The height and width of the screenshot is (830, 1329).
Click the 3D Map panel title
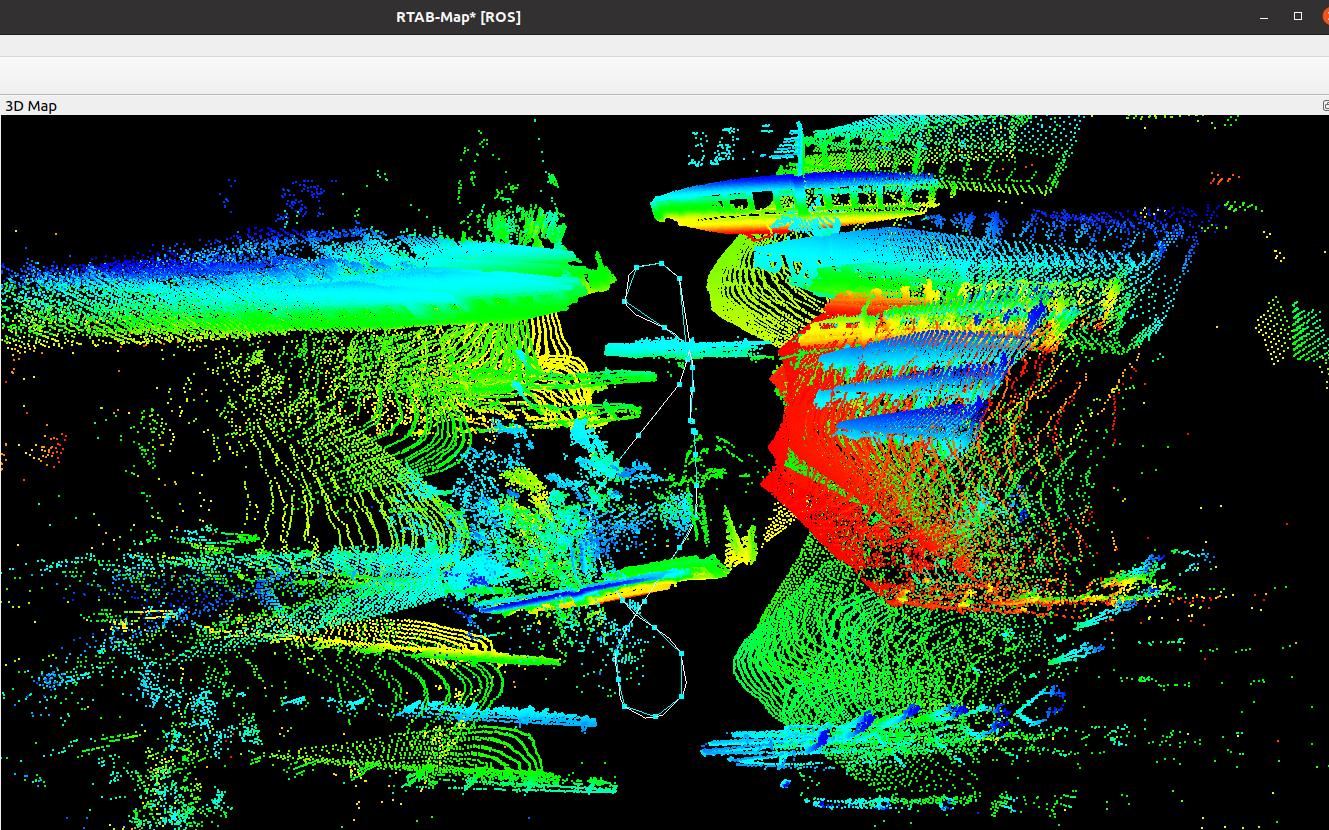[31, 106]
